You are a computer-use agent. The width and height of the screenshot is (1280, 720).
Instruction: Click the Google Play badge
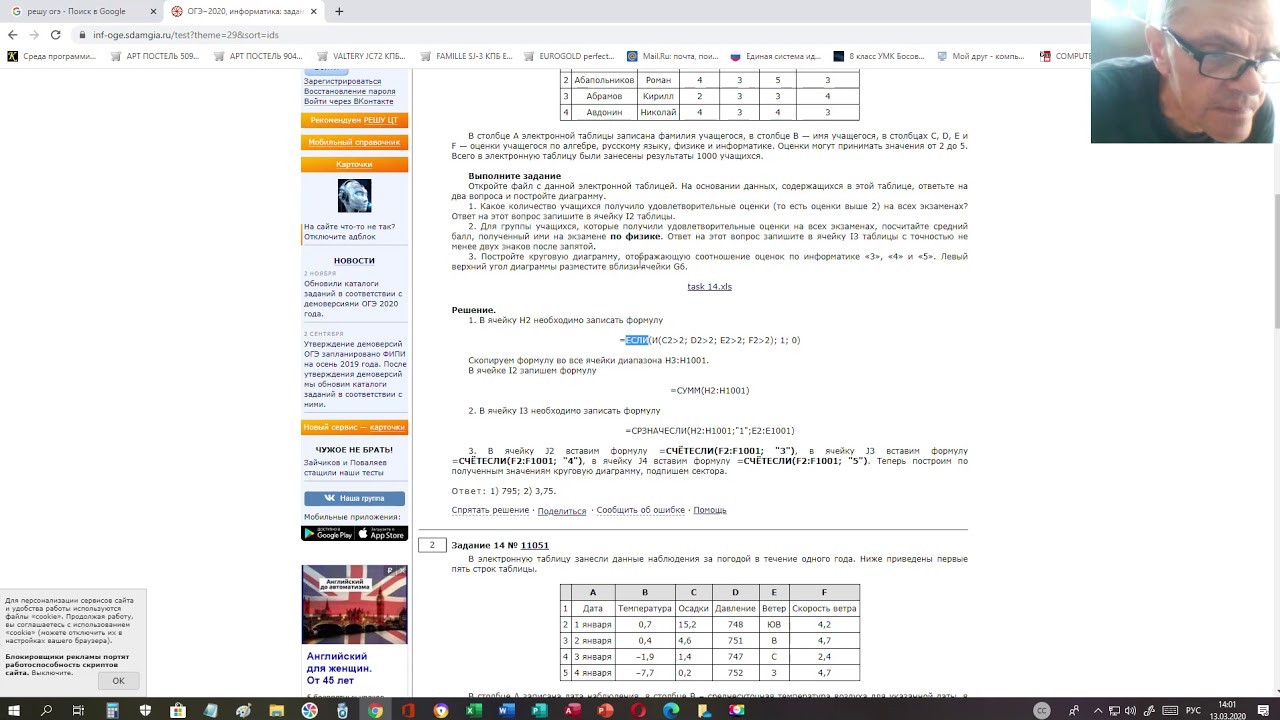327,534
